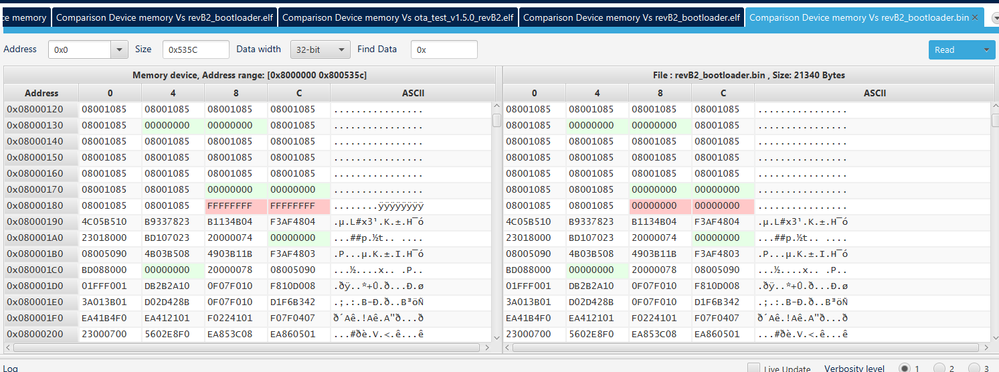Image resolution: width=999 pixels, height=372 pixels.
Task: Click column header C in the memory device pane
Action: coord(299,92)
